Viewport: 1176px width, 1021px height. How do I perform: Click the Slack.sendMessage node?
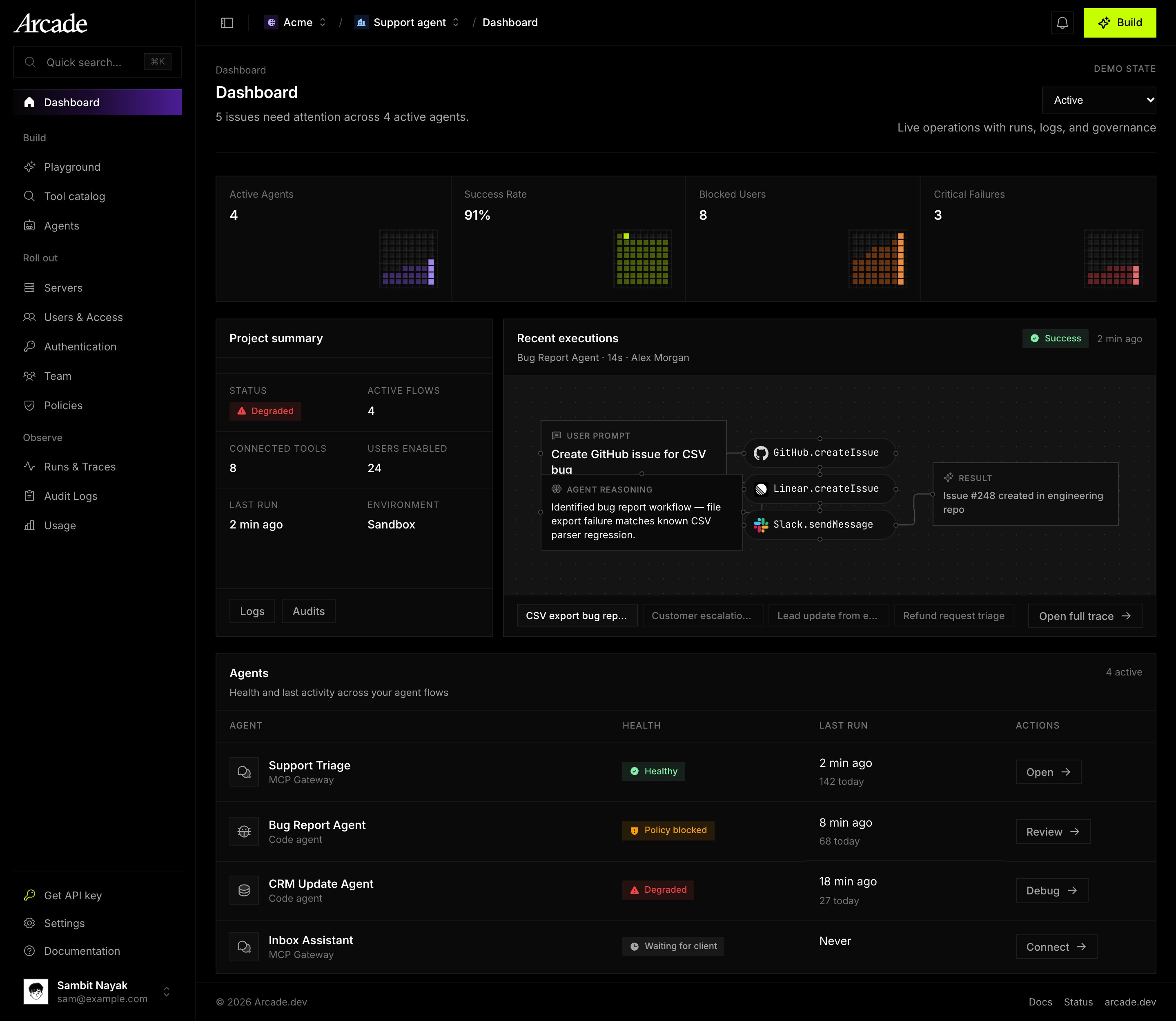[x=820, y=525]
